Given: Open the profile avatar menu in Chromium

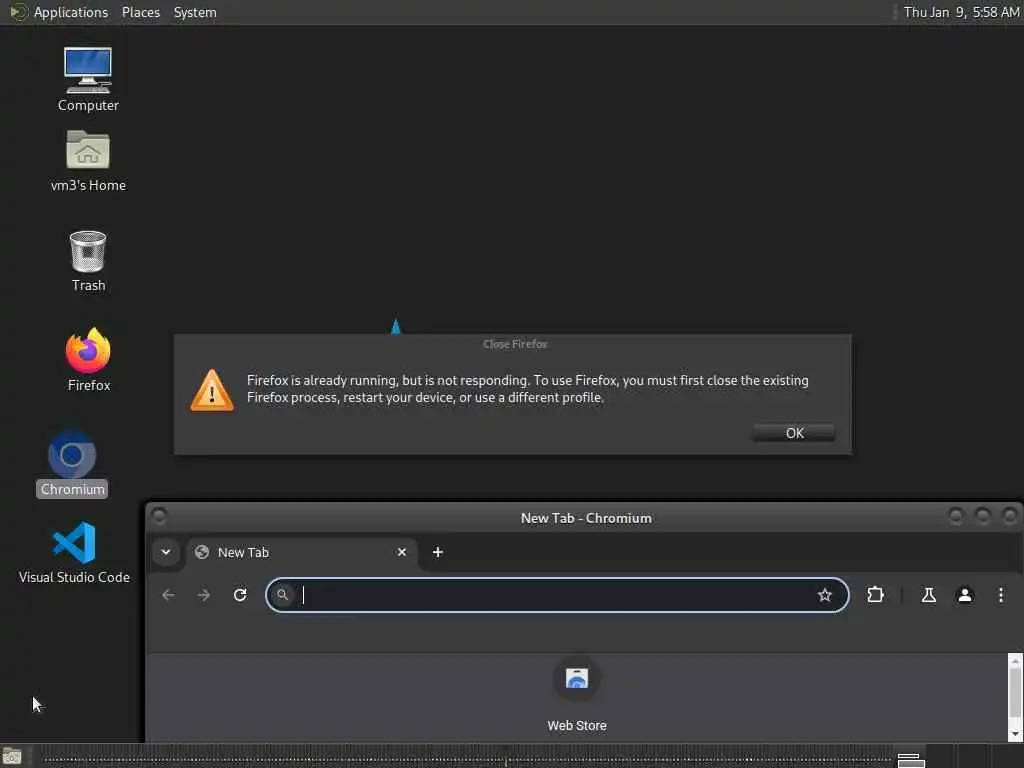Looking at the screenshot, I should tap(965, 595).
